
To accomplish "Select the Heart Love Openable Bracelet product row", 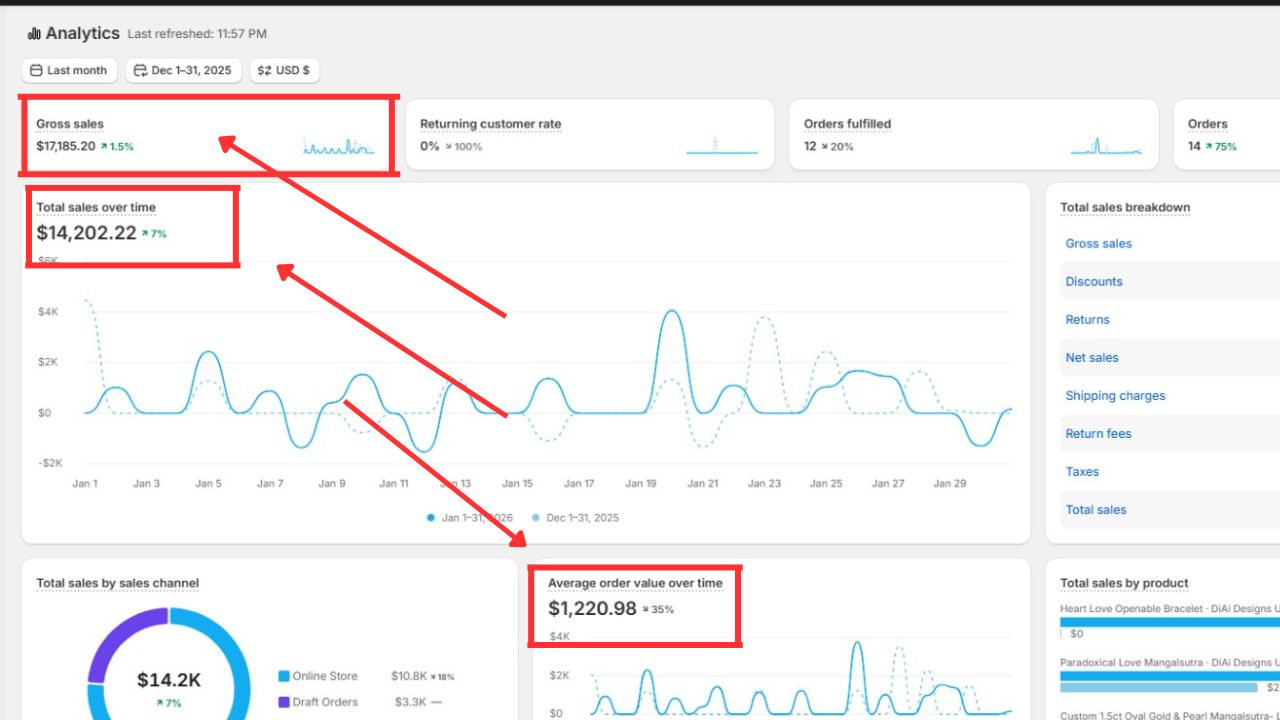I will (1170, 620).
